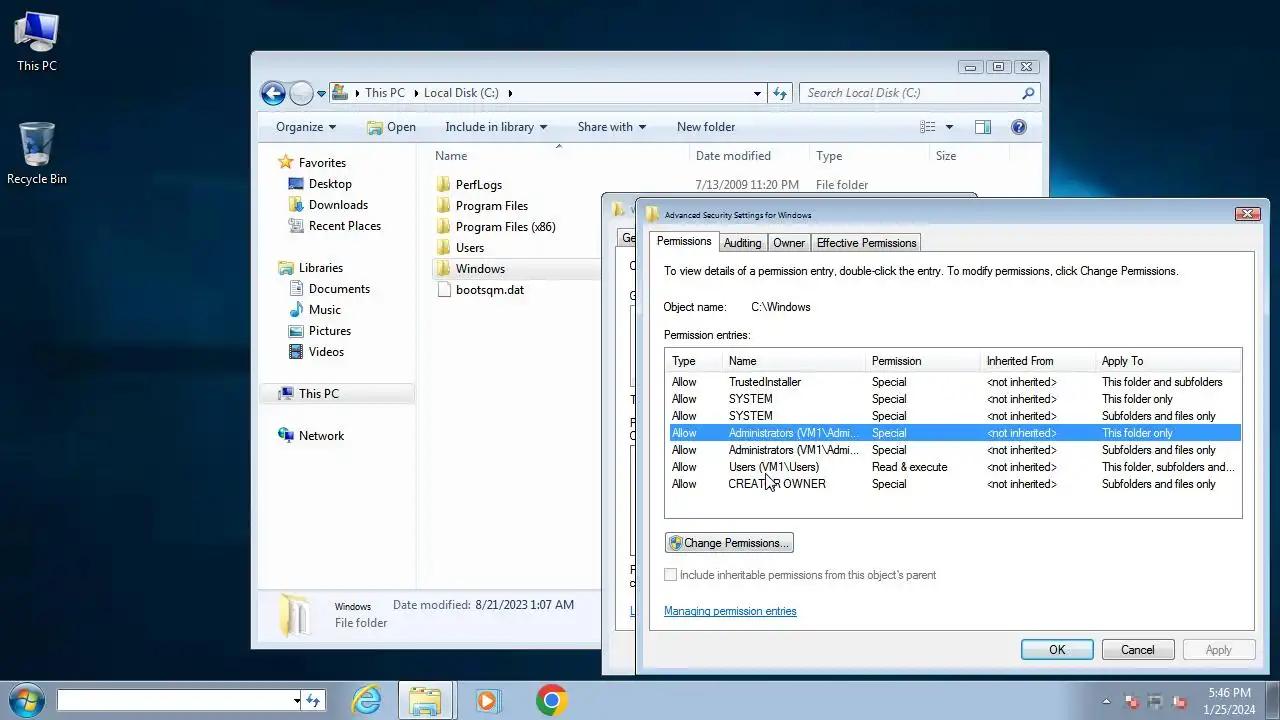
Task: Enable Include inheritable permissions checkbox
Action: click(670, 575)
